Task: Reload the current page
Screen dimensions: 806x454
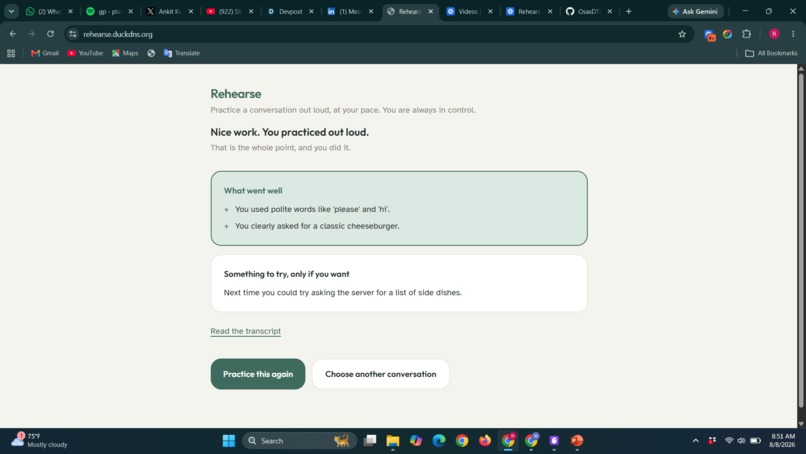Action: (x=50, y=34)
